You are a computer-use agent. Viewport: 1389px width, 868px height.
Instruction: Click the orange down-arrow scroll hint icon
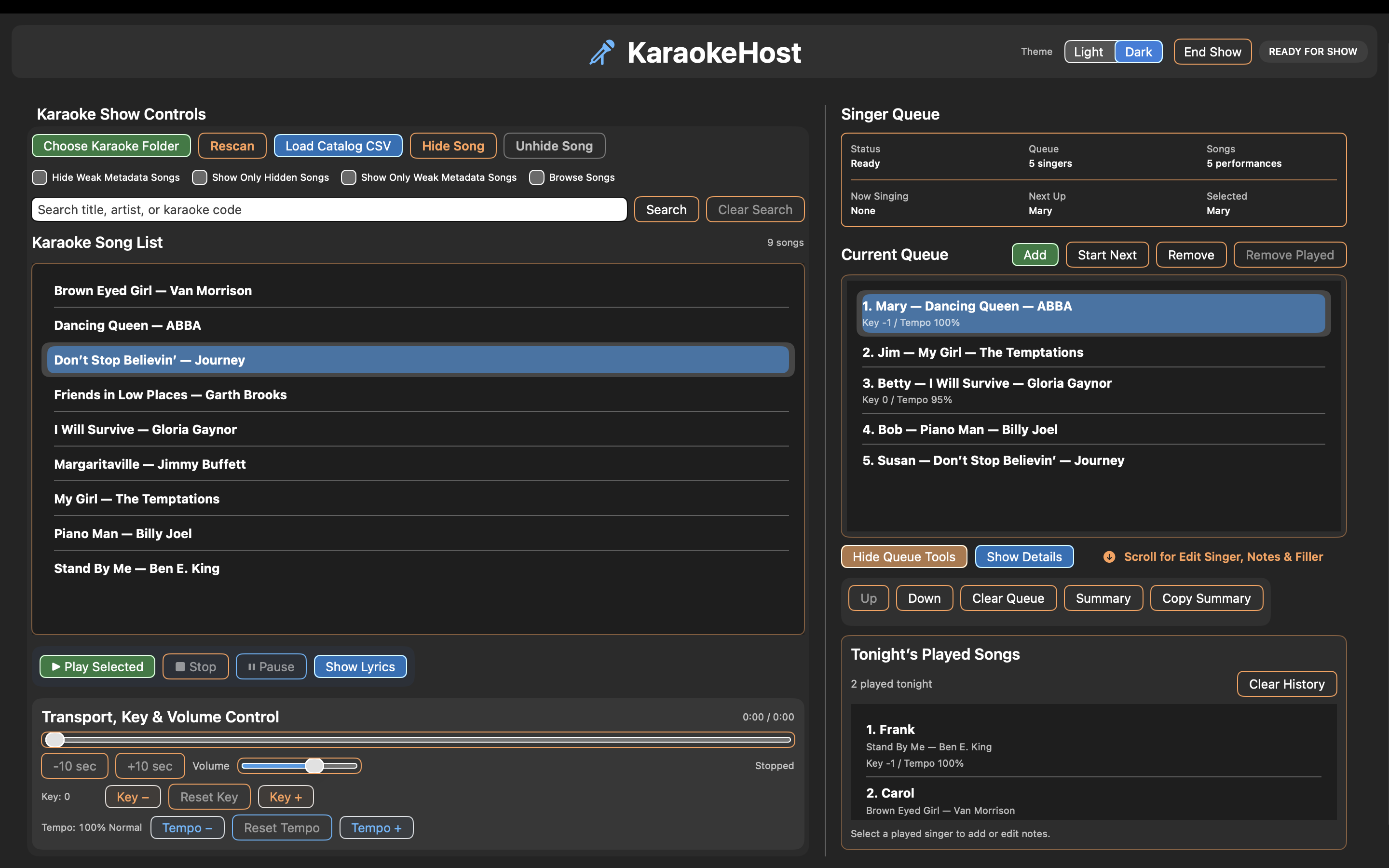pyautogui.click(x=1109, y=557)
